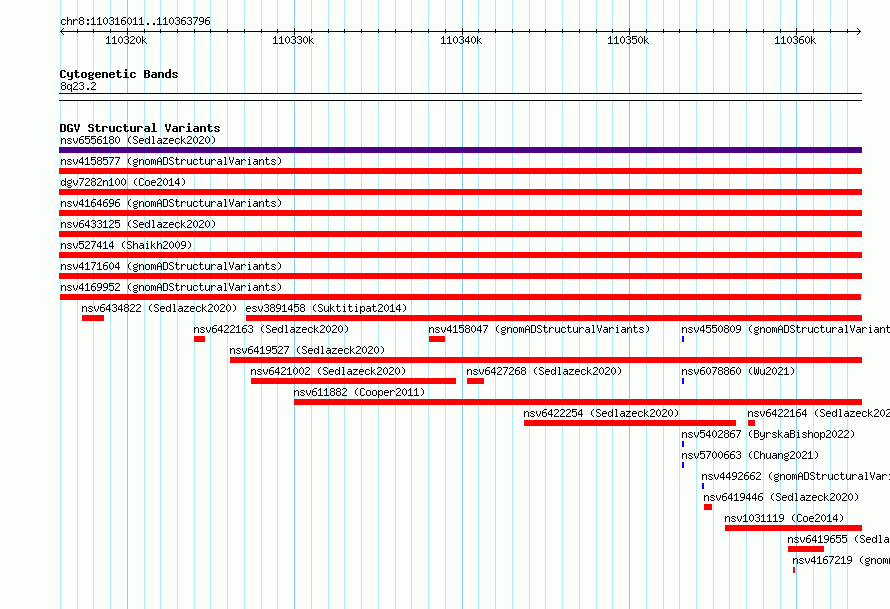The width and height of the screenshot is (890, 609).
Task: Open nsv4550809 variant label
Action: click(786, 329)
